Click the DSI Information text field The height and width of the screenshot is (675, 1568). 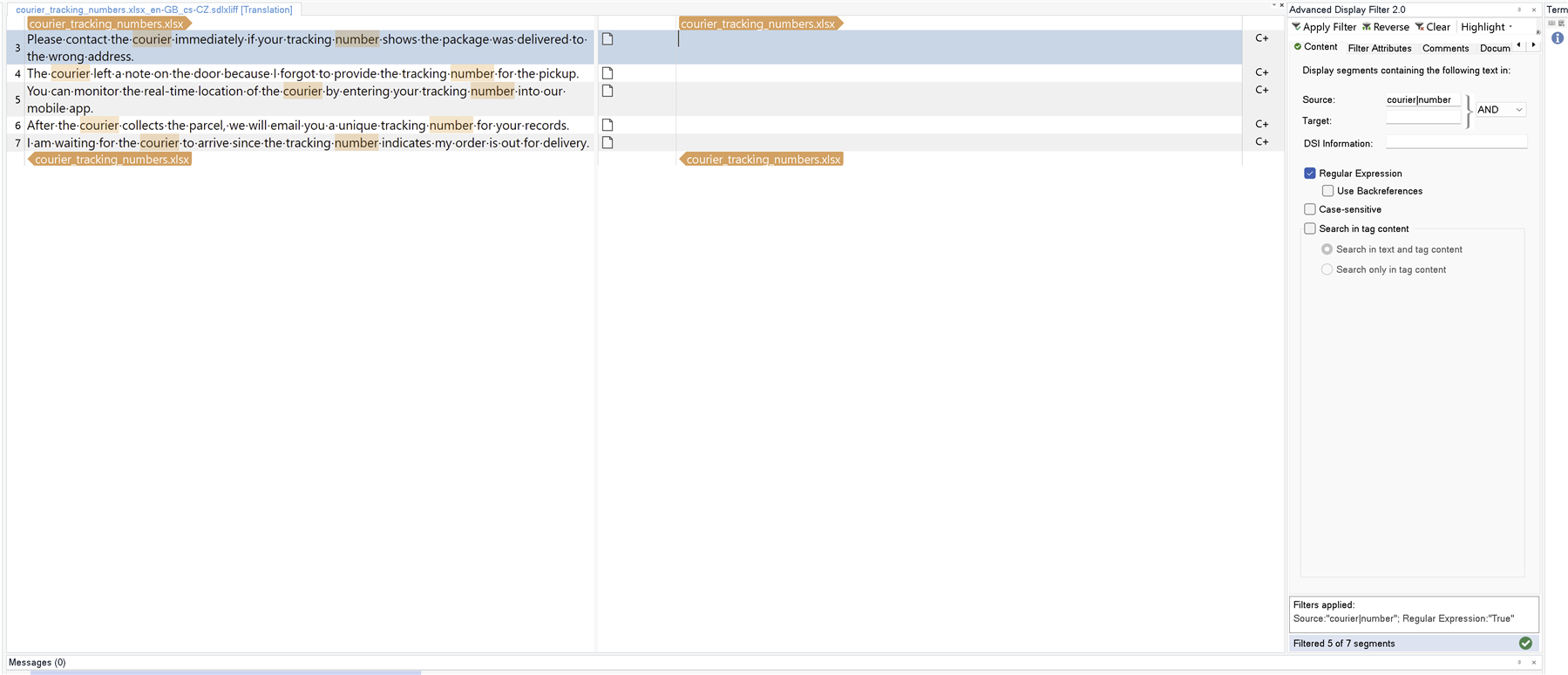tap(1456, 142)
